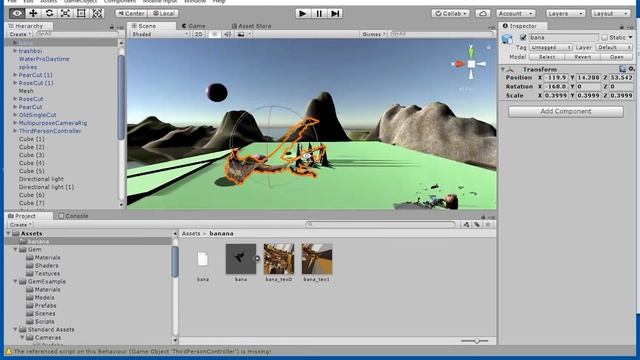Viewport: 640px width, 360px height.
Task: Select the Rotate tool
Action: 49,13
